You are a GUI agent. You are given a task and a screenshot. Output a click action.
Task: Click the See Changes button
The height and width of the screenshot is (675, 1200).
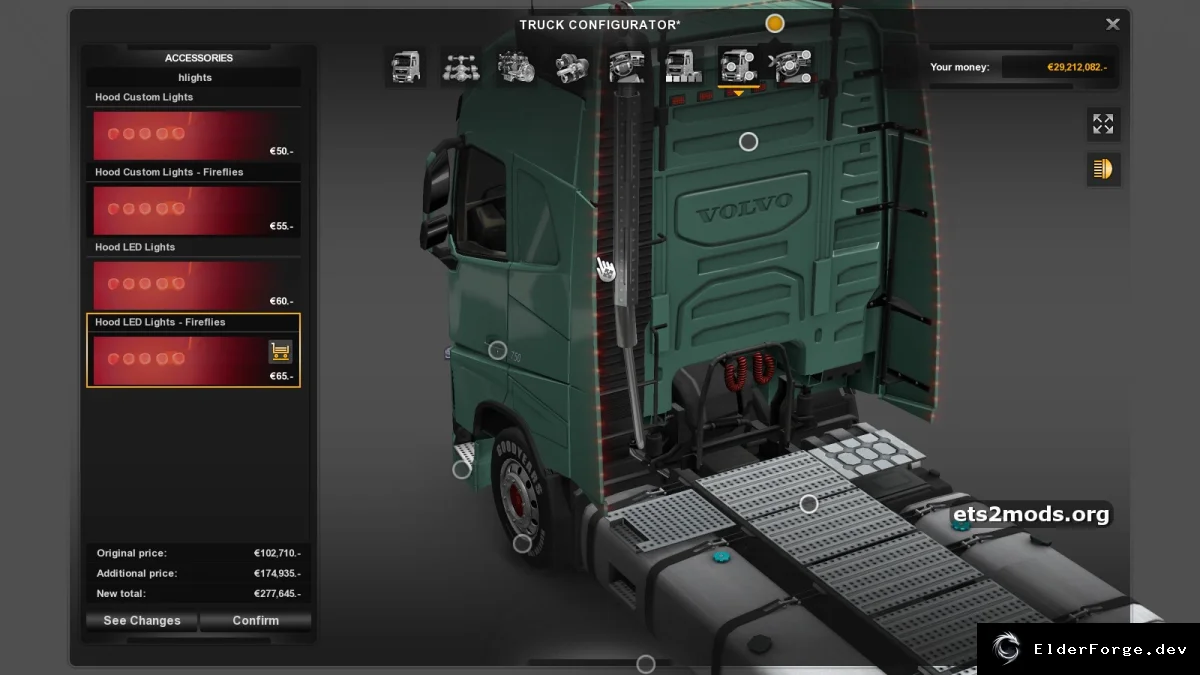click(x=142, y=621)
